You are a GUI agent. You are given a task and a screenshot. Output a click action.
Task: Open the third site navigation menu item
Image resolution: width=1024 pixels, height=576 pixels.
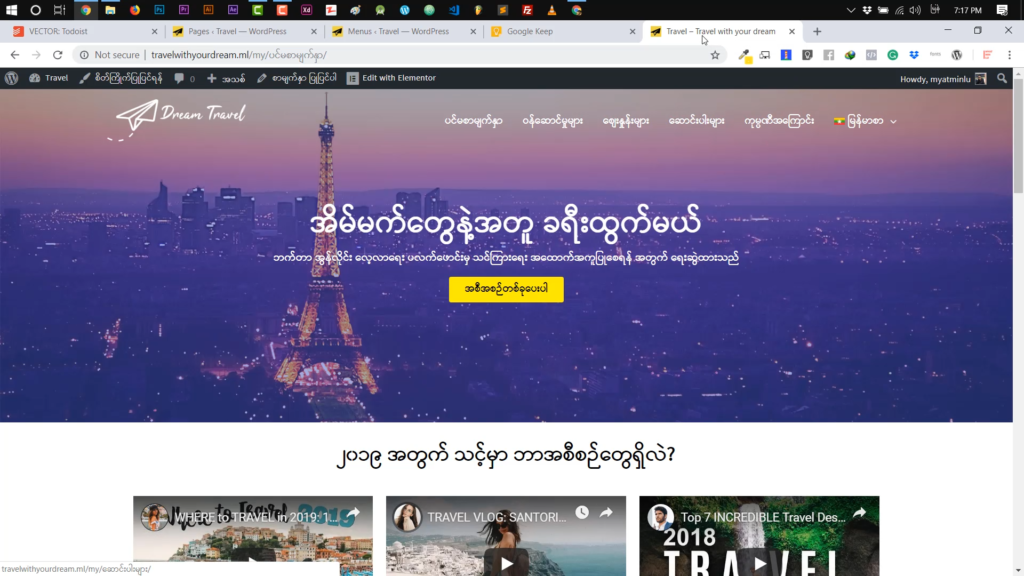coord(626,121)
